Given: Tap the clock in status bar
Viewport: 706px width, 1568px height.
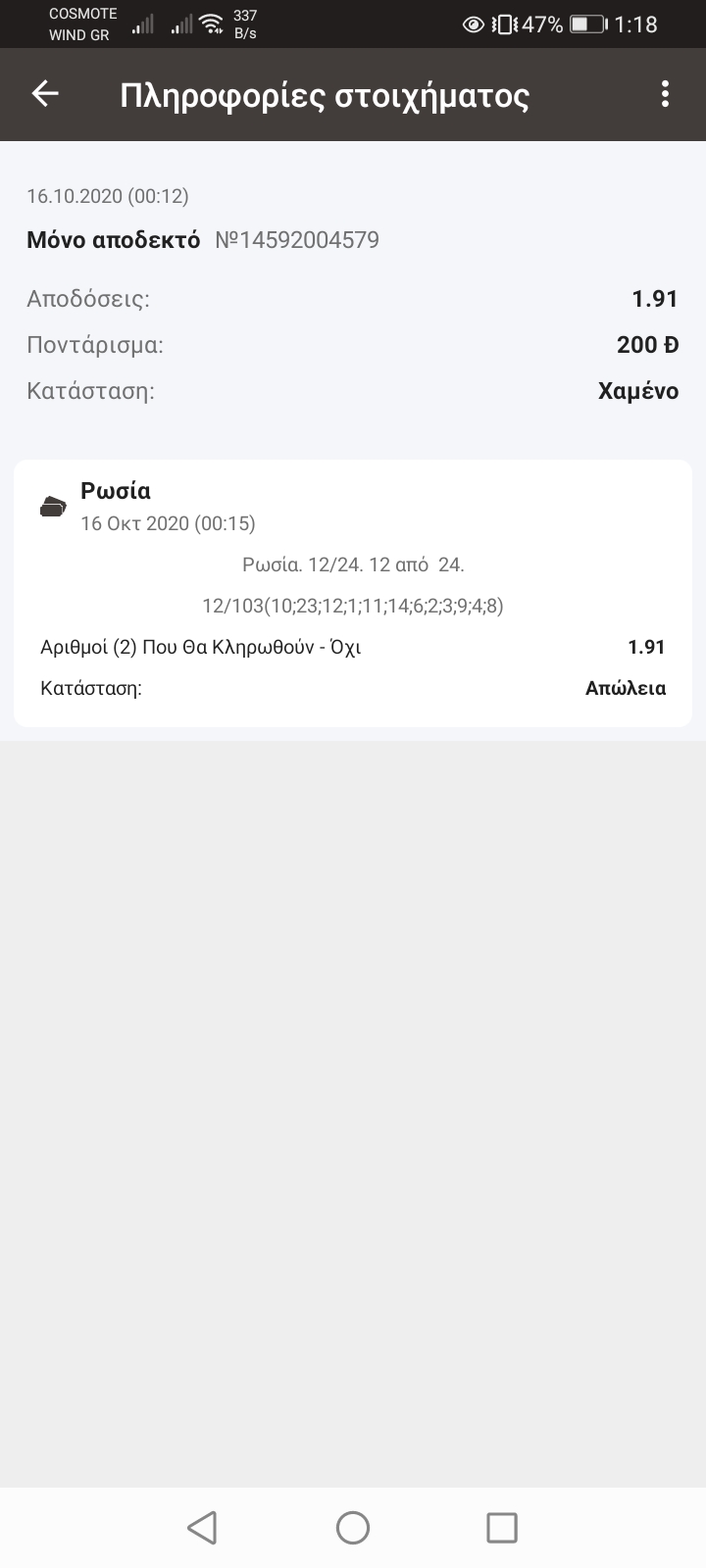Looking at the screenshot, I should (x=635, y=24).
